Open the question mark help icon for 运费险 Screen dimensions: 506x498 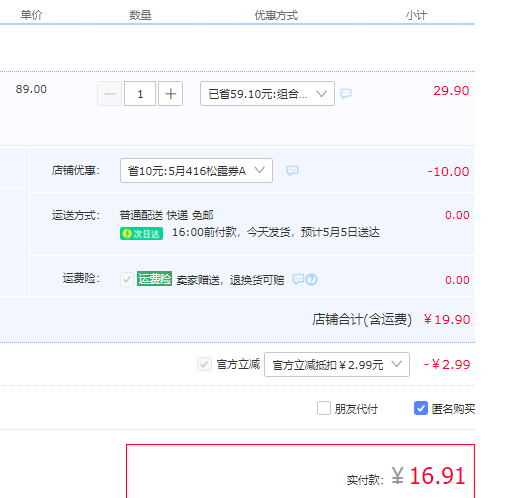point(312,279)
